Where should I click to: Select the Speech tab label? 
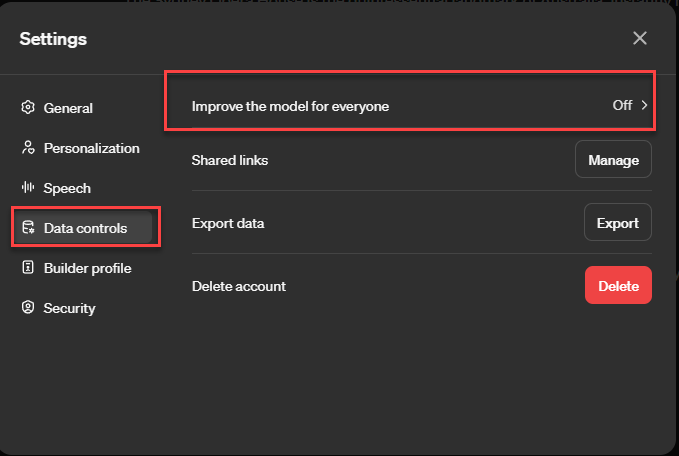click(67, 188)
